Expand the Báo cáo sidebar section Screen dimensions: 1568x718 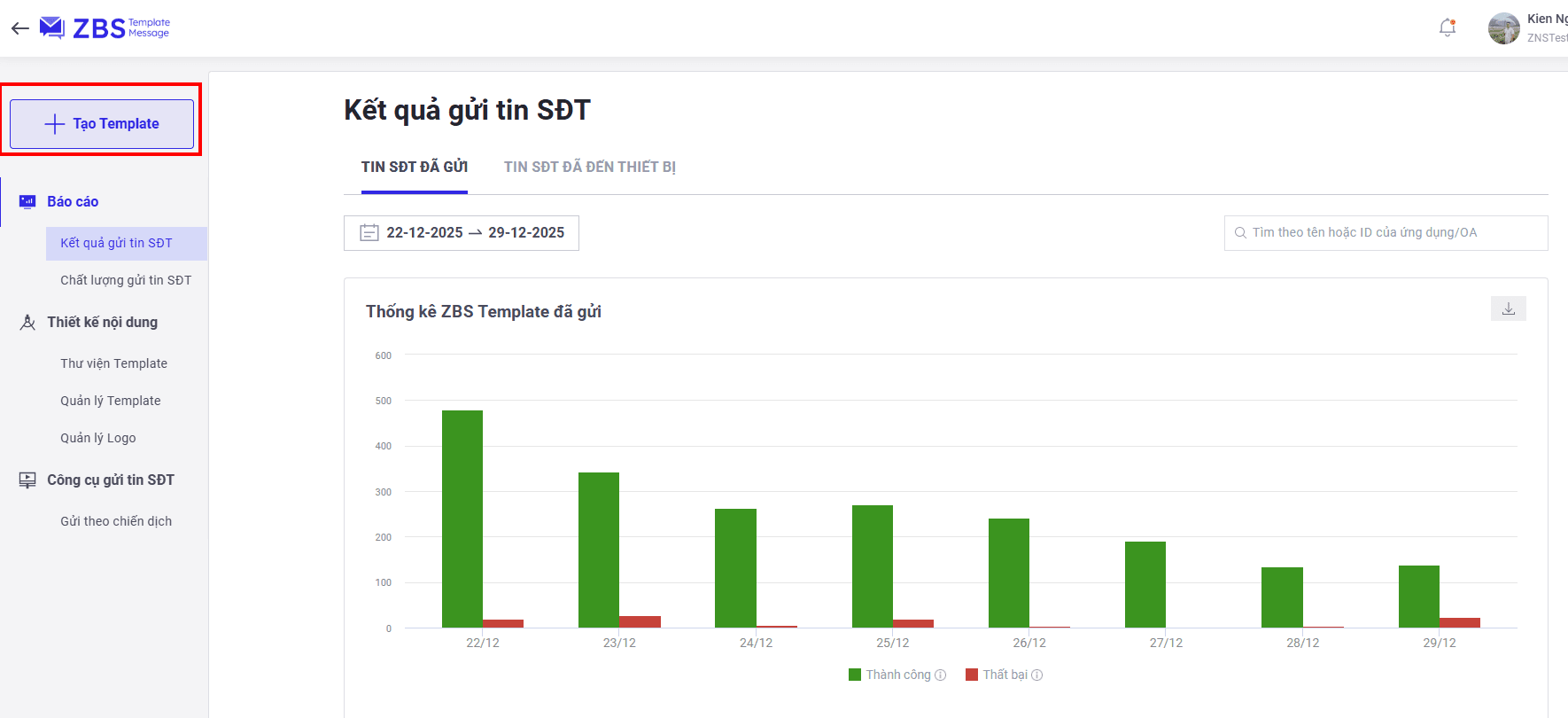(73, 202)
